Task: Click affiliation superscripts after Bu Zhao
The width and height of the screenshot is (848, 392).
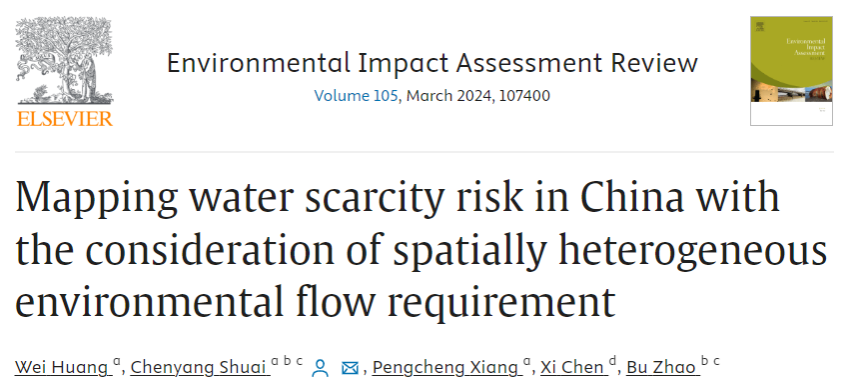Action: (710, 361)
